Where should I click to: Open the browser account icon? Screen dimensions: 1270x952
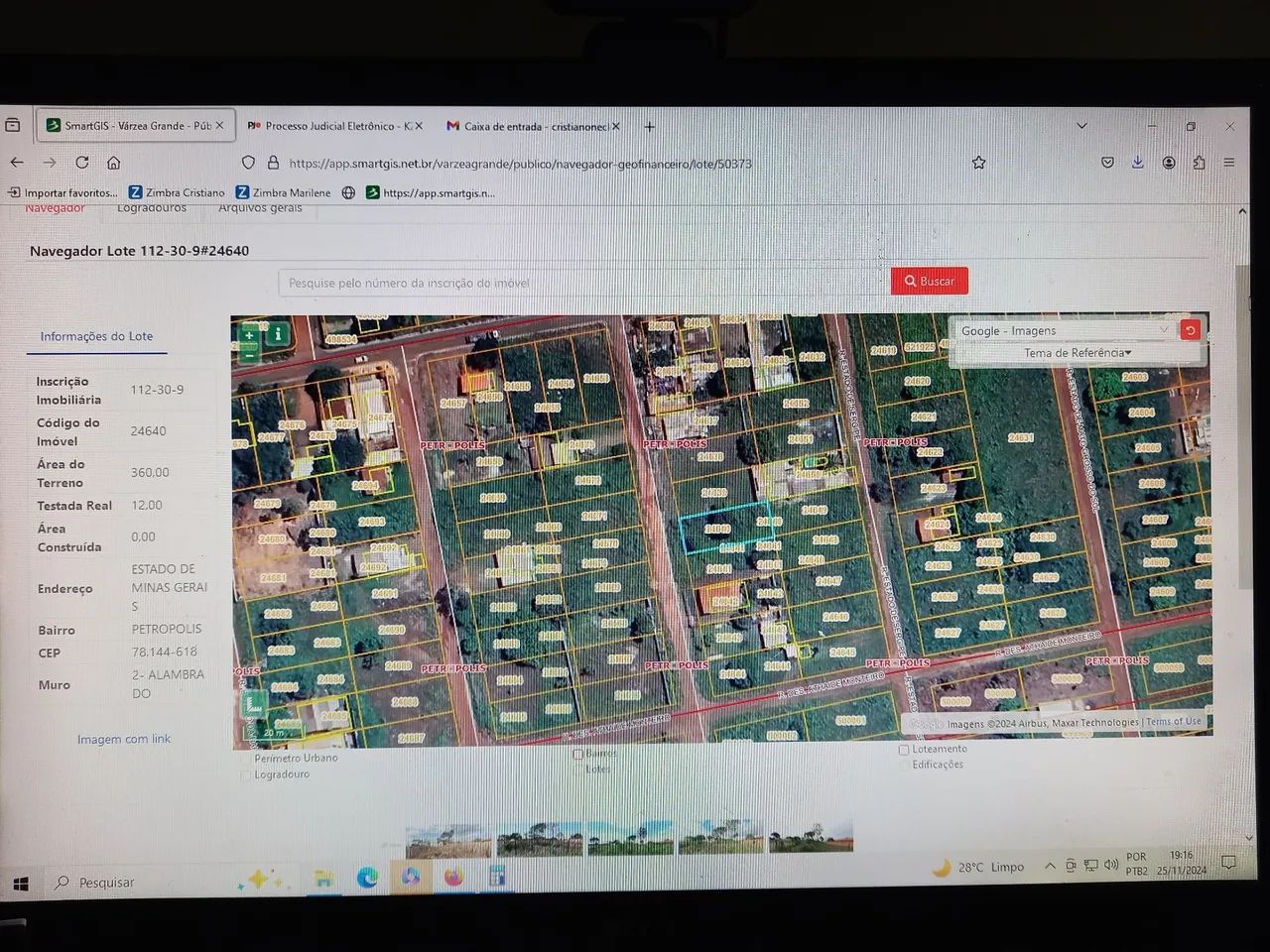pos(1169,163)
